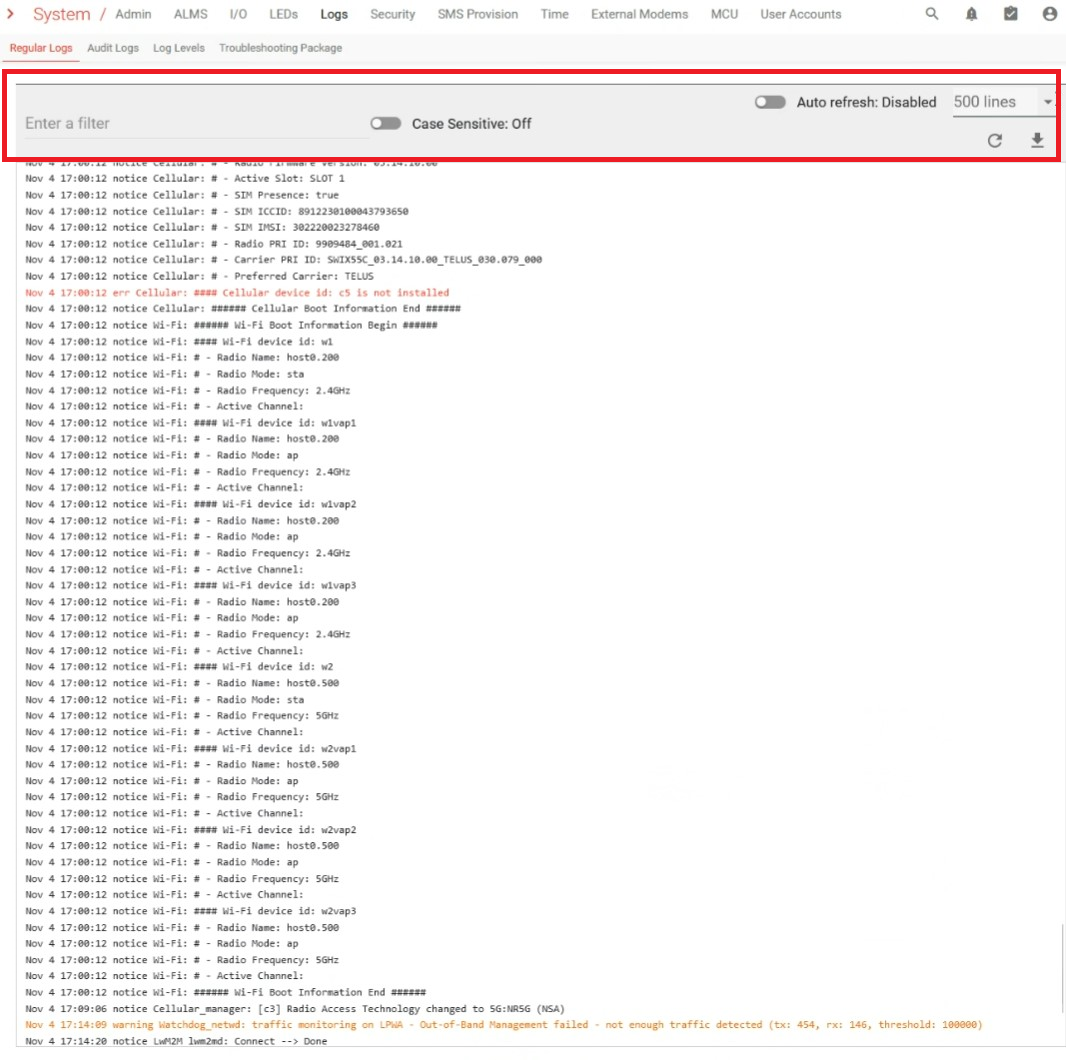This screenshot has width=1066, height=1060.
Task: Toggle the Auto refresh switch
Action: [x=770, y=102]
